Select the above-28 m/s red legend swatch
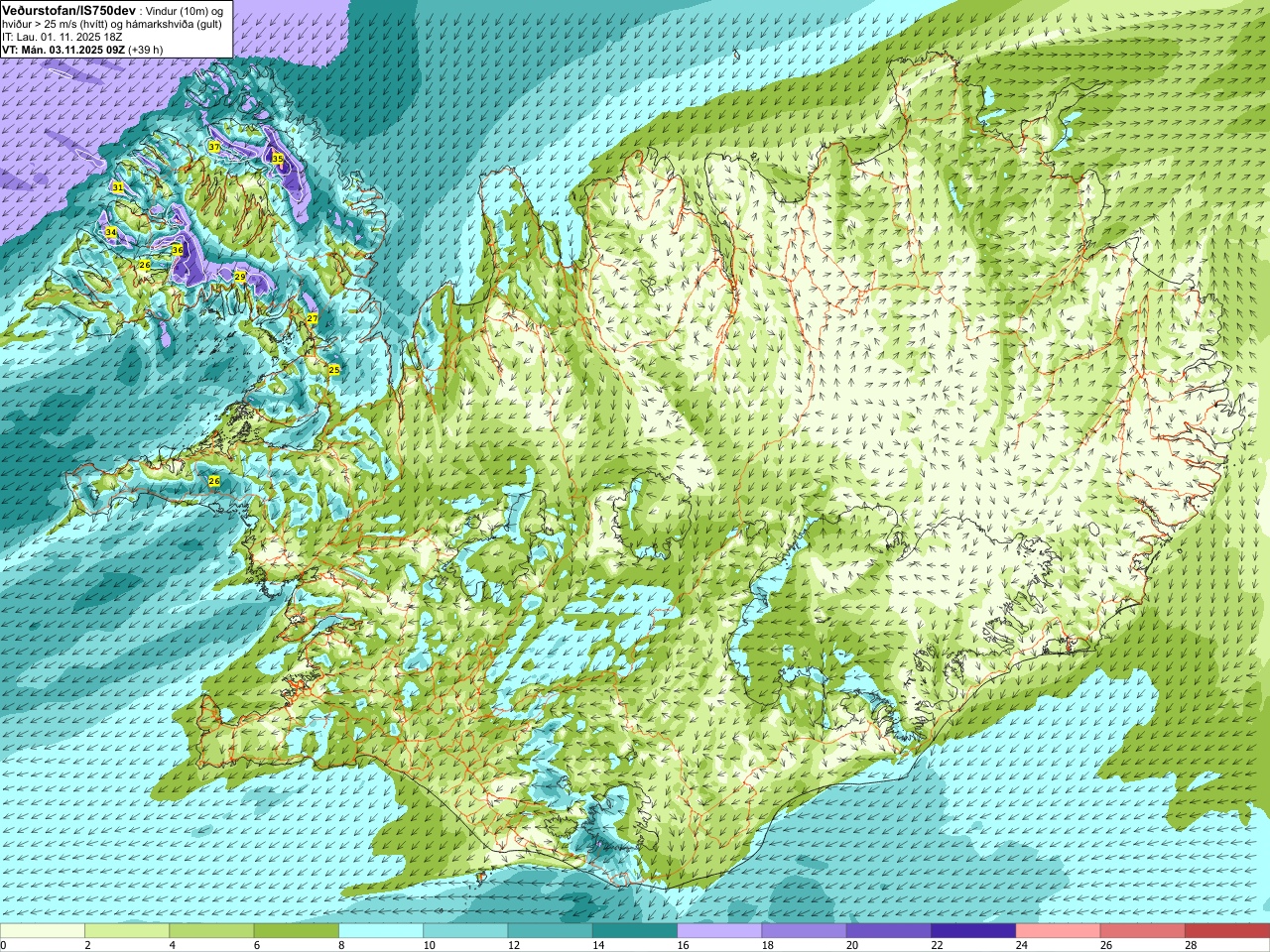 click(x=1227, y=931)
